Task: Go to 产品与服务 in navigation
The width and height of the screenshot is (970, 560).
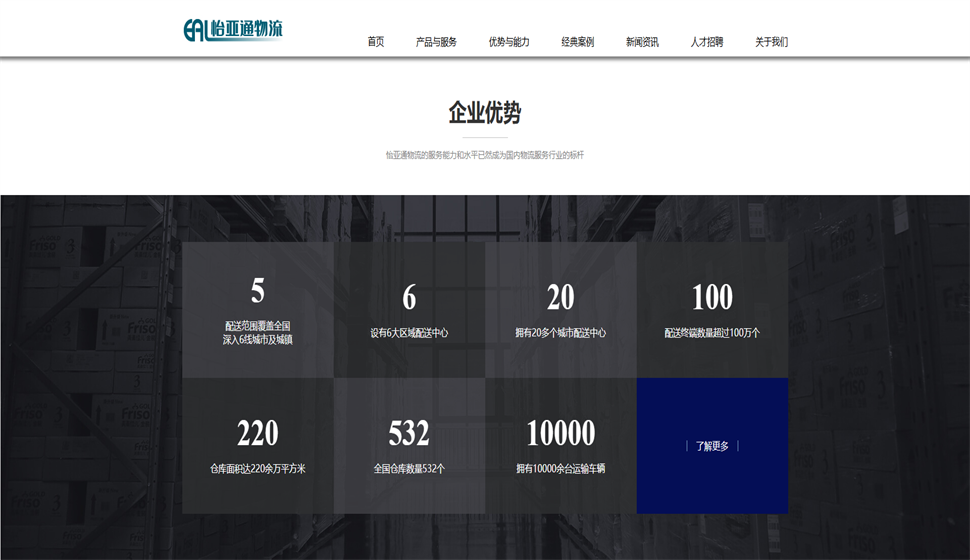Action: (436, 42)
